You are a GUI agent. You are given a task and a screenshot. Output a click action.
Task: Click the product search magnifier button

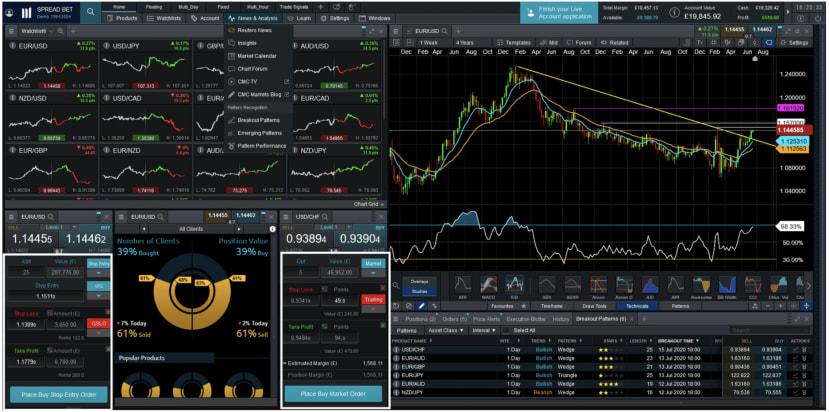[91, 12]
